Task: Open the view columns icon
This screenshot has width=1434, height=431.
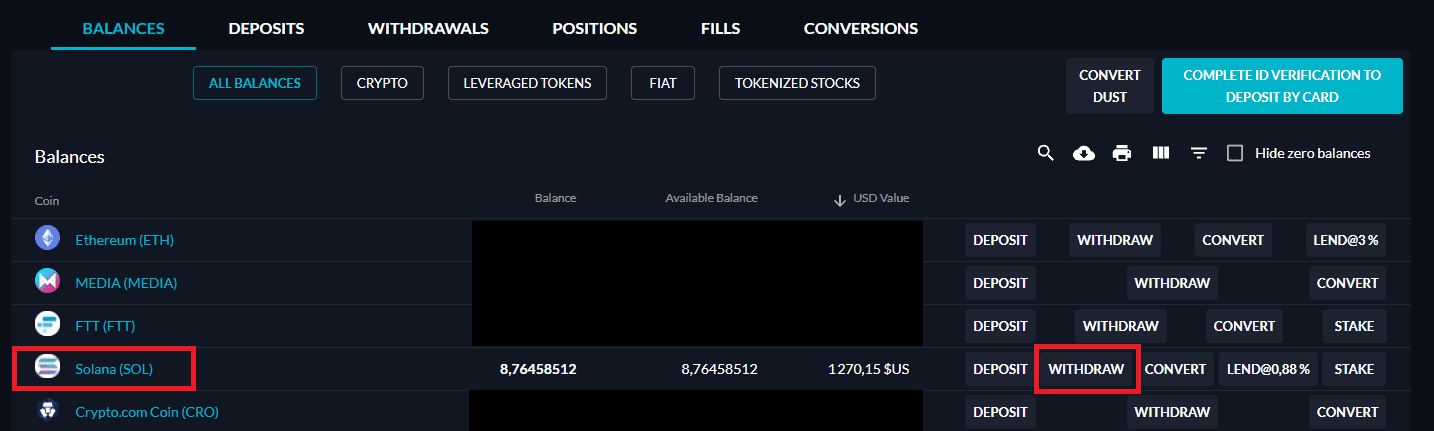Action: point(1161,153)
